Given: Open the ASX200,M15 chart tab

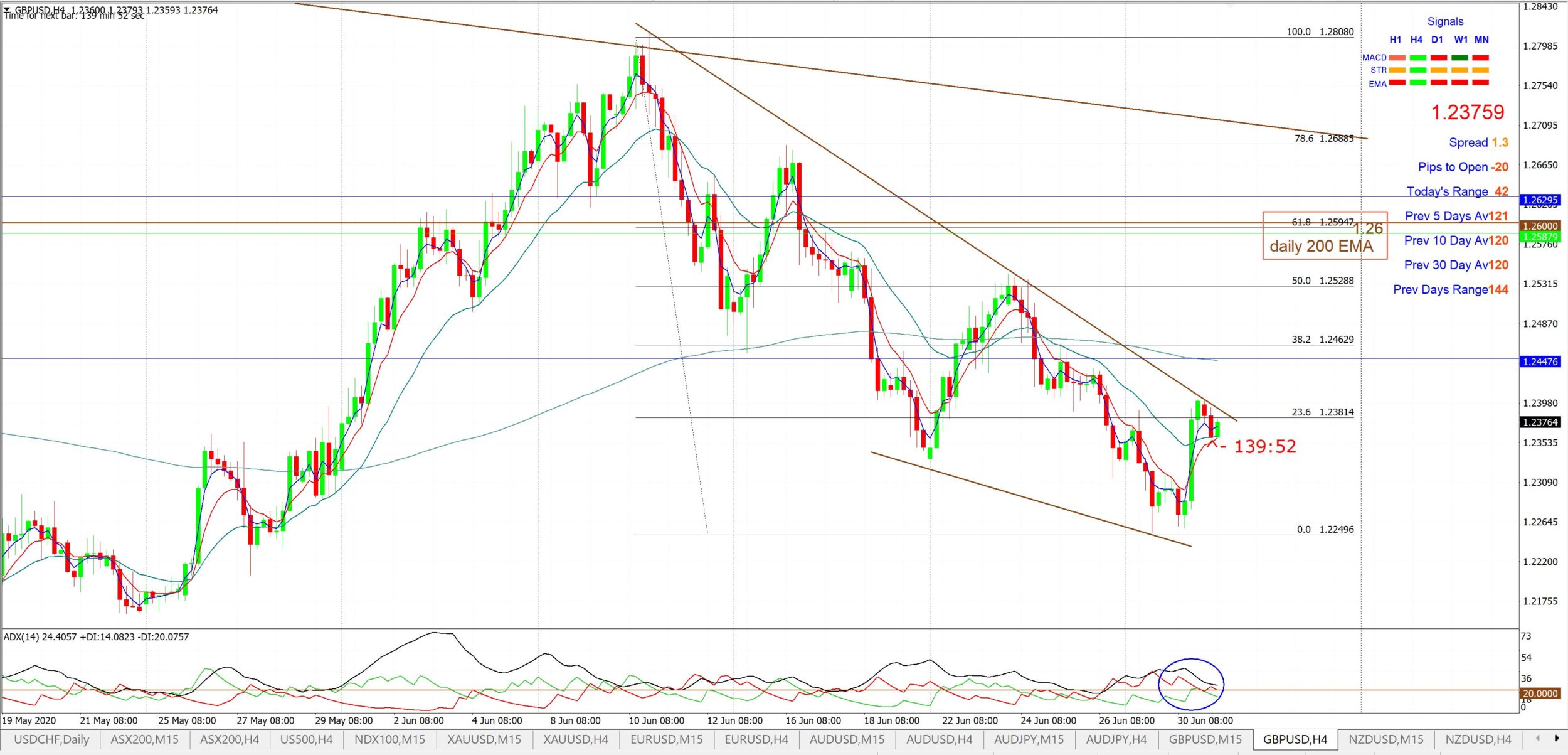Looking at the screenshot, I should coord(144,739).
